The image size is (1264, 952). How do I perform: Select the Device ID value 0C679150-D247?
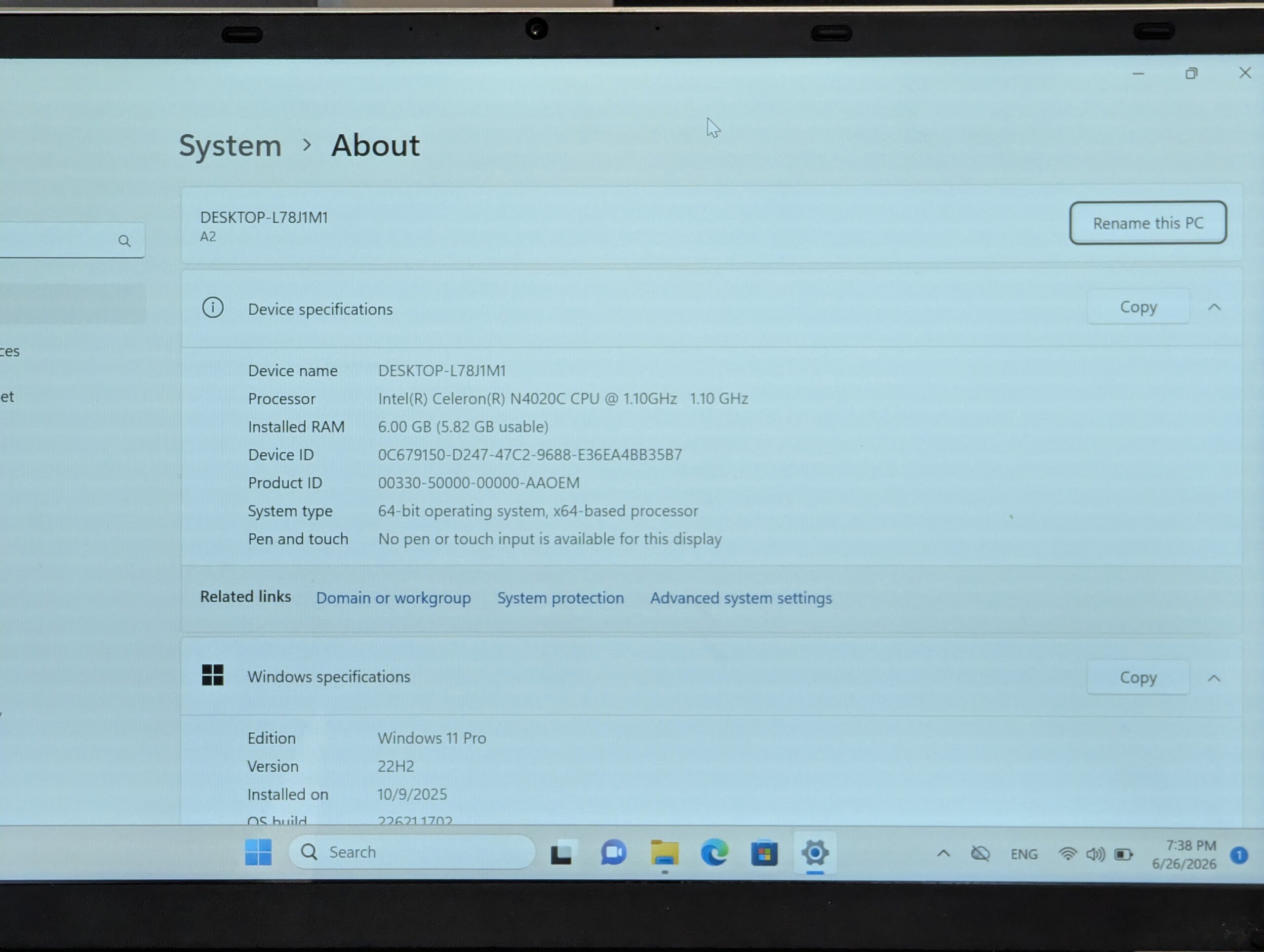(530, 454)
